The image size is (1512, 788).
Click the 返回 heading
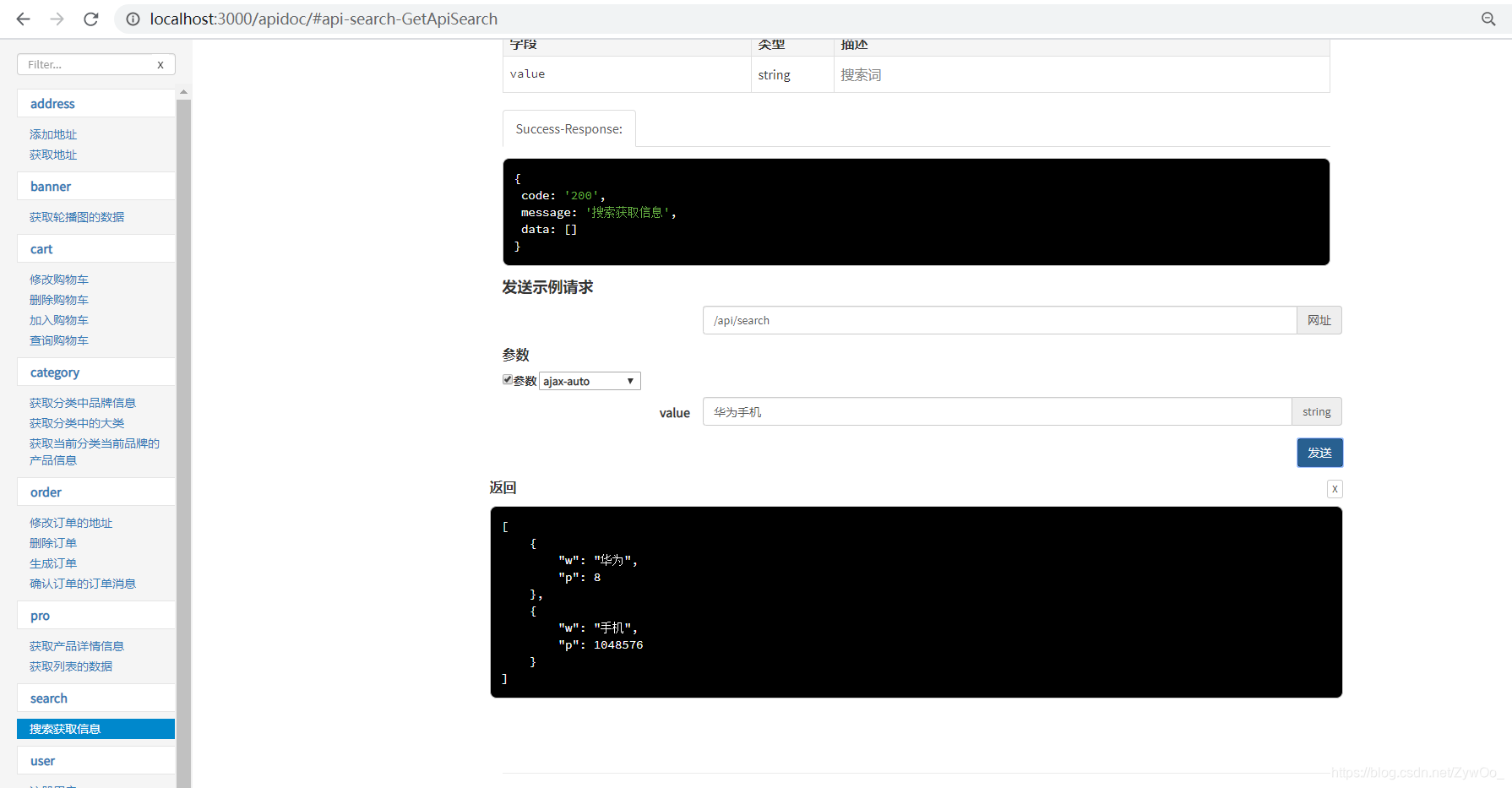(503, 487)
